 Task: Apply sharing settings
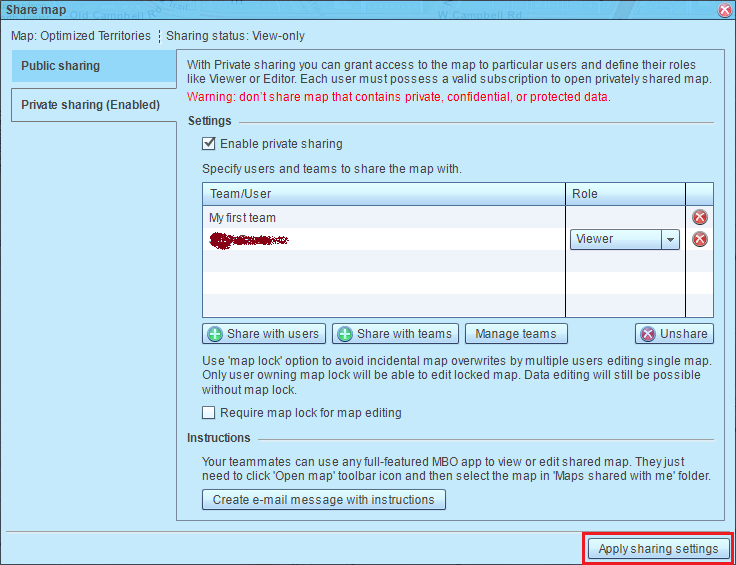[657, 549]
